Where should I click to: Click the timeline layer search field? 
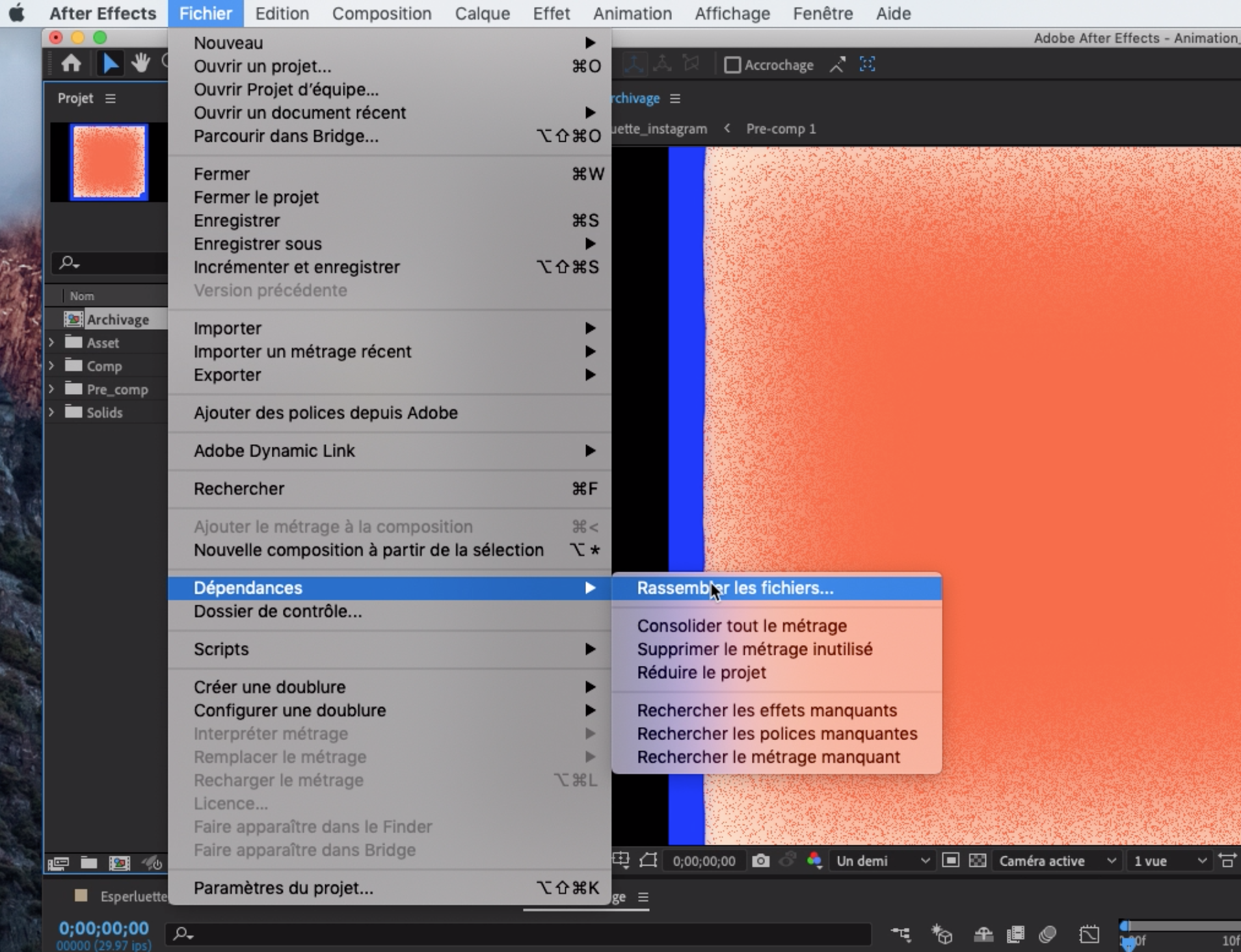[x=518, y=934]
